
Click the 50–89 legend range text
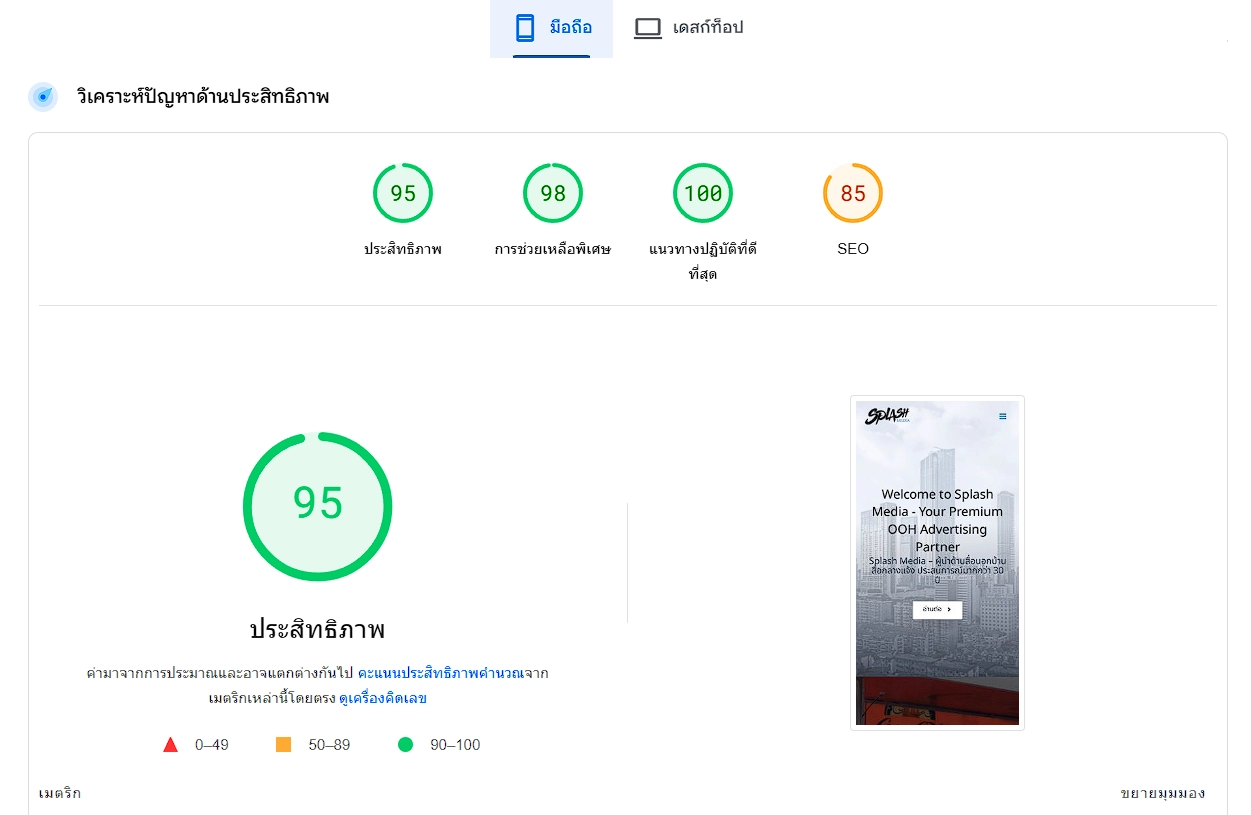[329, 745]
